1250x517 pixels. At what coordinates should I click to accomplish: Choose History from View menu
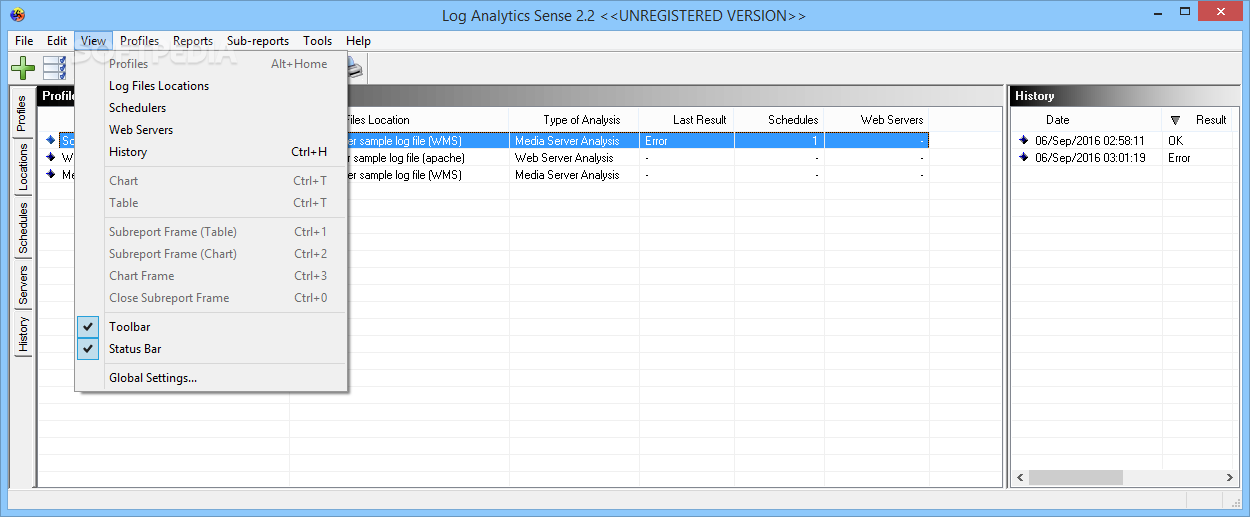point(211,152)
